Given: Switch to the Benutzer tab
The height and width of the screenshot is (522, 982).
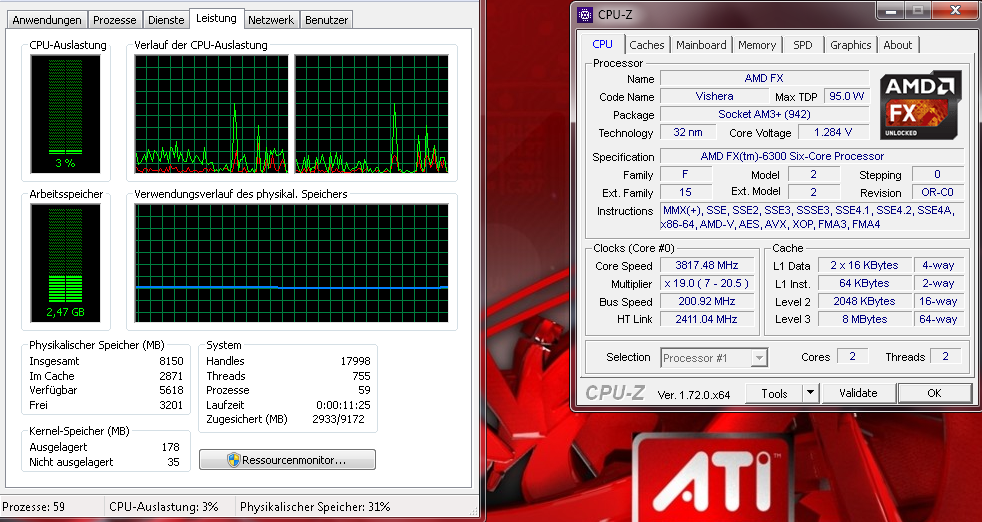Looking at the screenshot, I should pyautogui.click(x=326, y=20).
